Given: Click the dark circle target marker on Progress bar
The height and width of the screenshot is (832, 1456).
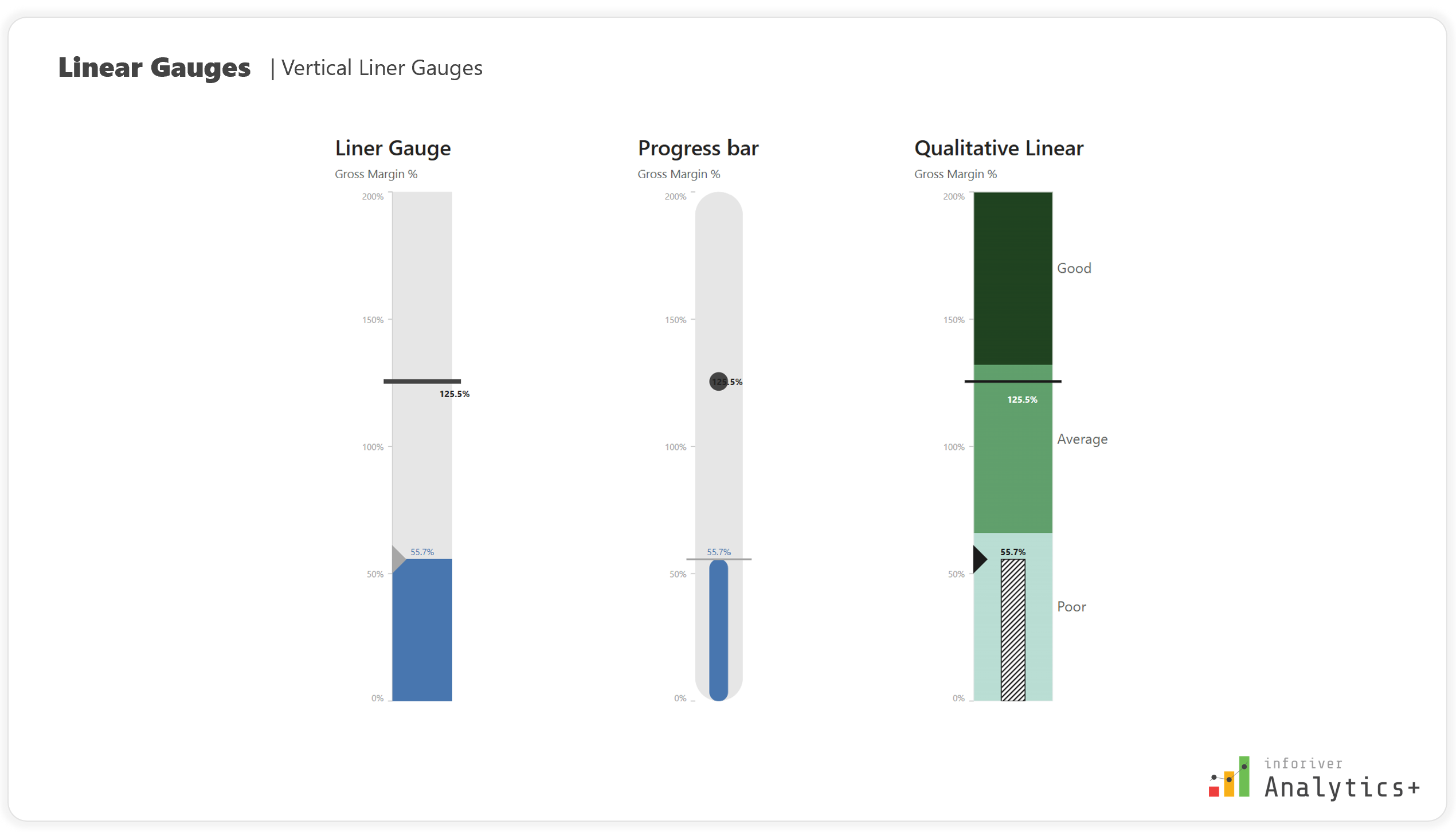Looking at the screenshot, I should click(x=718, y=381).
